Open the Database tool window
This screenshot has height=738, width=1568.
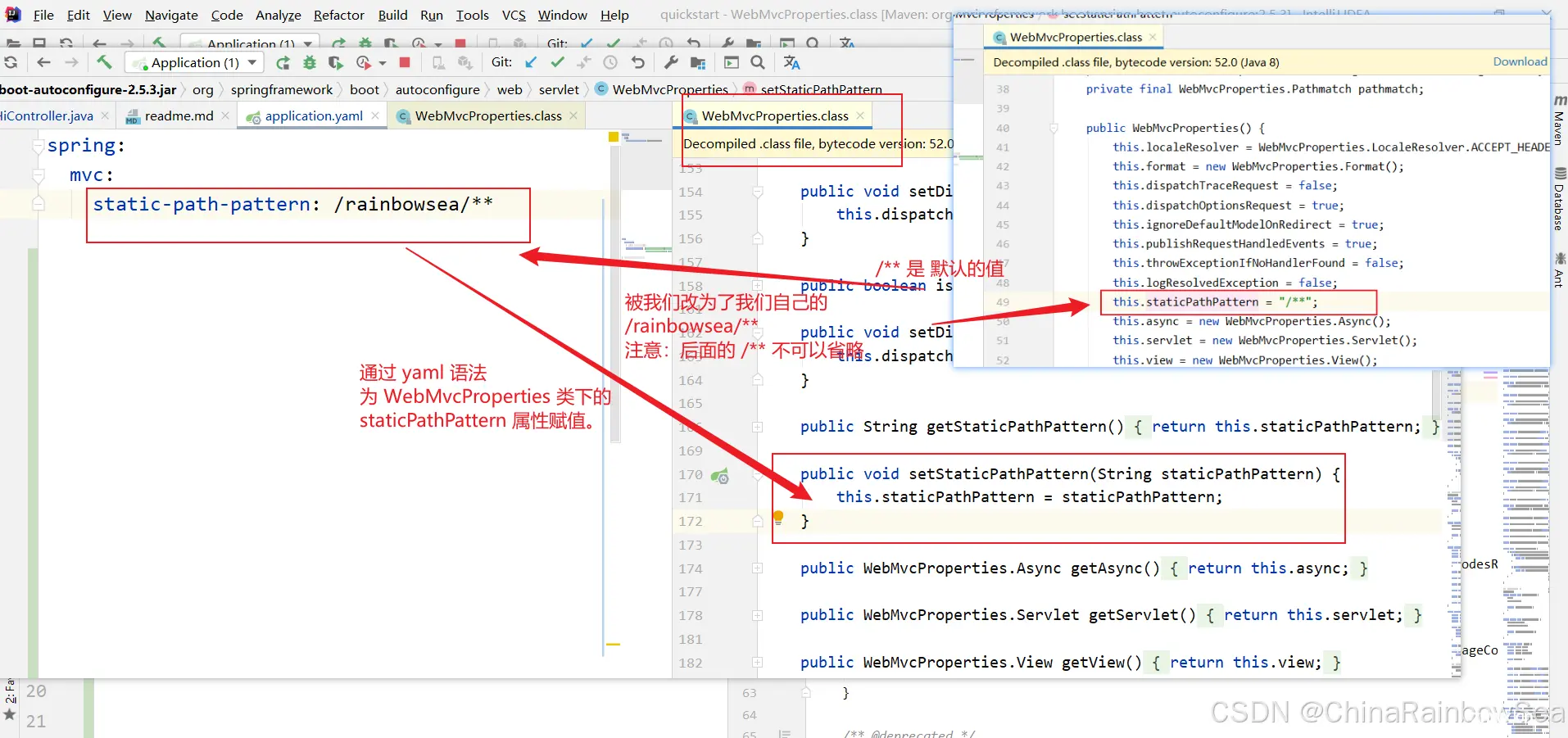[1559, 199]
